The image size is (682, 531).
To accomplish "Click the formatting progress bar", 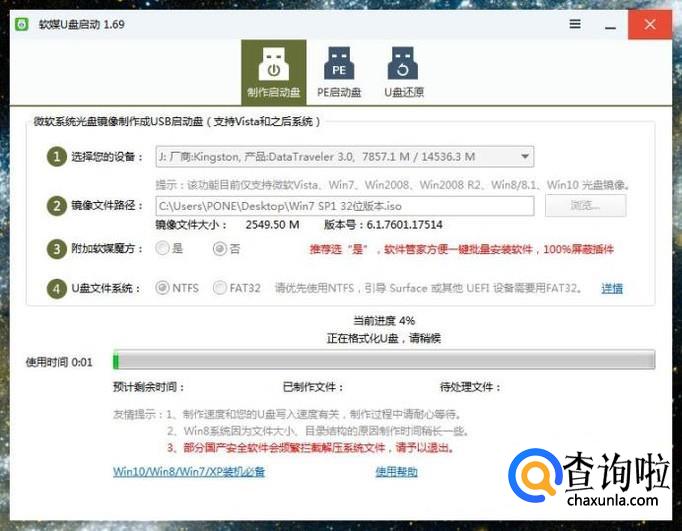I will [x=384, y=360].
